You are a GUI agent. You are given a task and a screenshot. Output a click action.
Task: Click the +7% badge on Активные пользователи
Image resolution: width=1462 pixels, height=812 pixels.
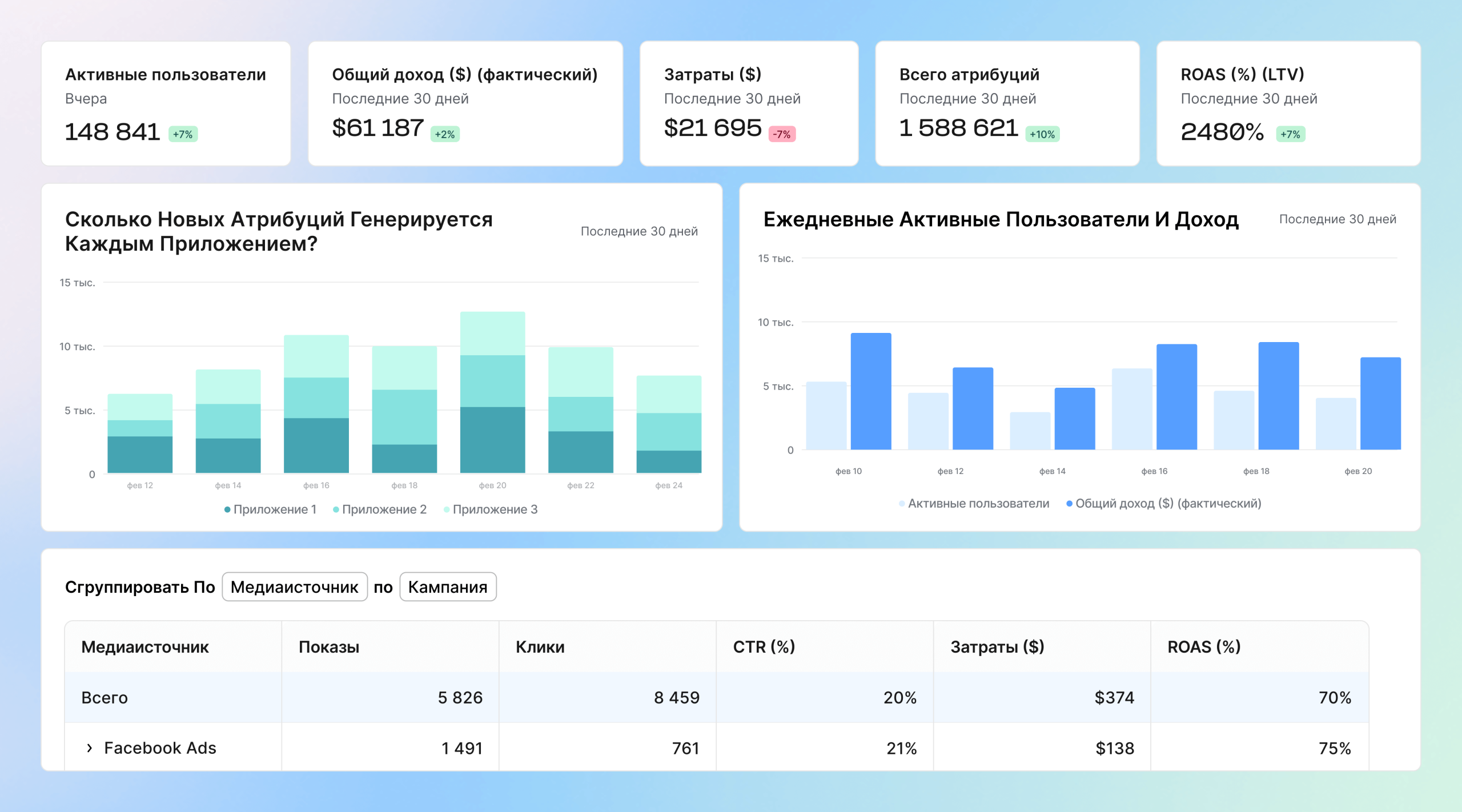[183, 134]
